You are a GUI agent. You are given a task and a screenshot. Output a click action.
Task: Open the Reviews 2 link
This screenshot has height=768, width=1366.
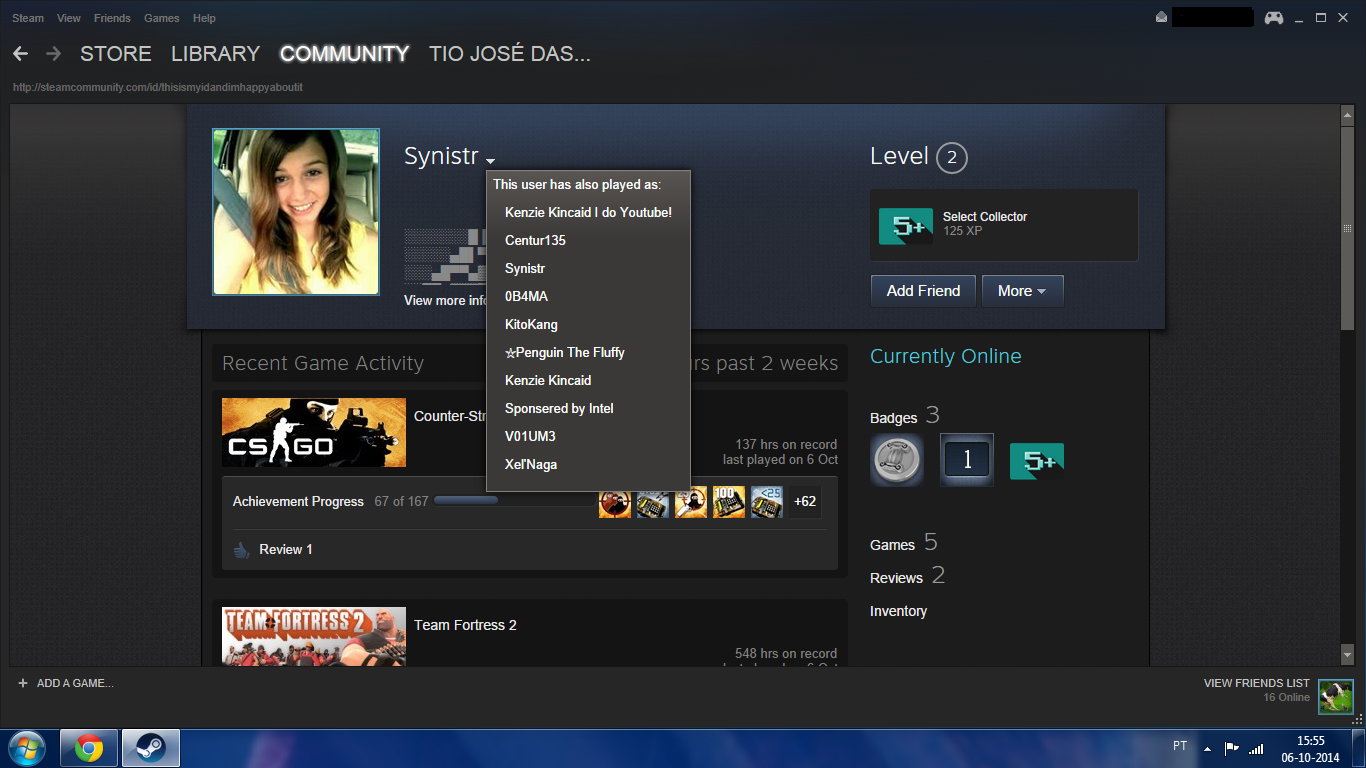click(908, 576)
